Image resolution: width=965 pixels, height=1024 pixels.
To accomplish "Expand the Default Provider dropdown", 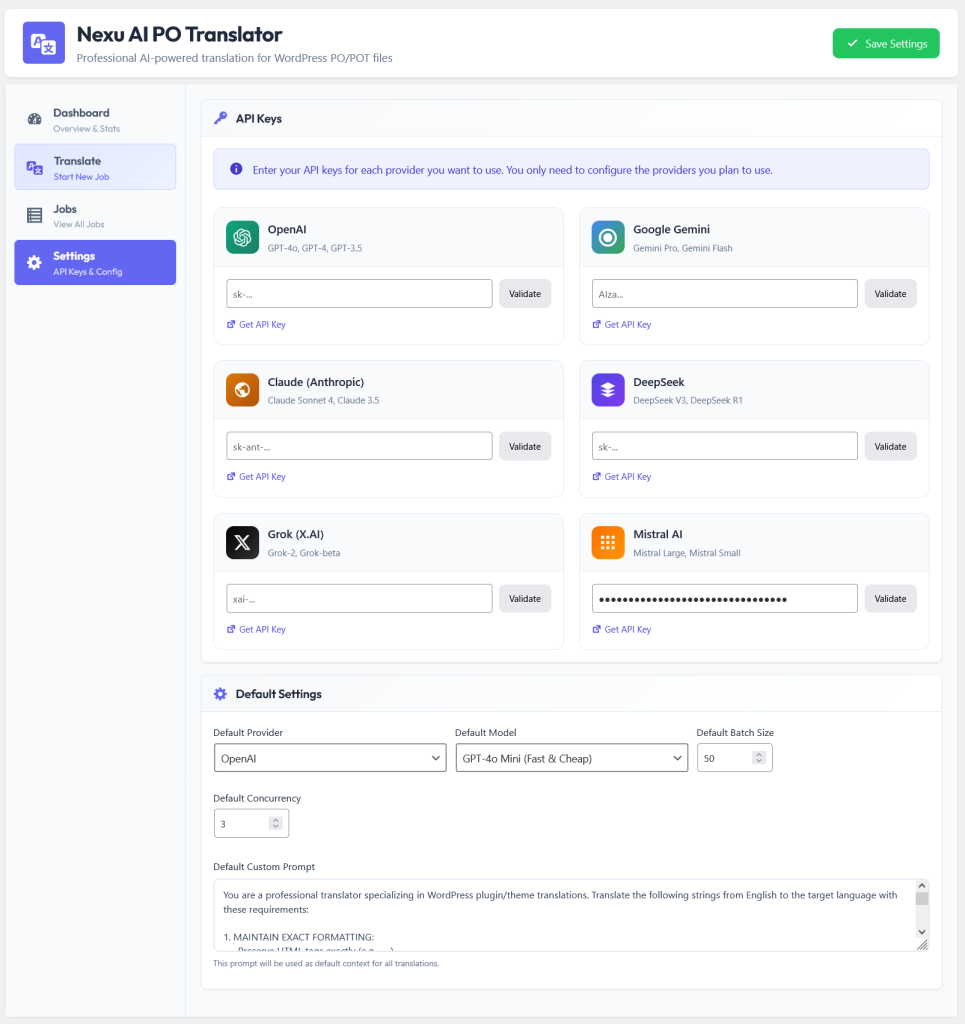I will [330, 758].
